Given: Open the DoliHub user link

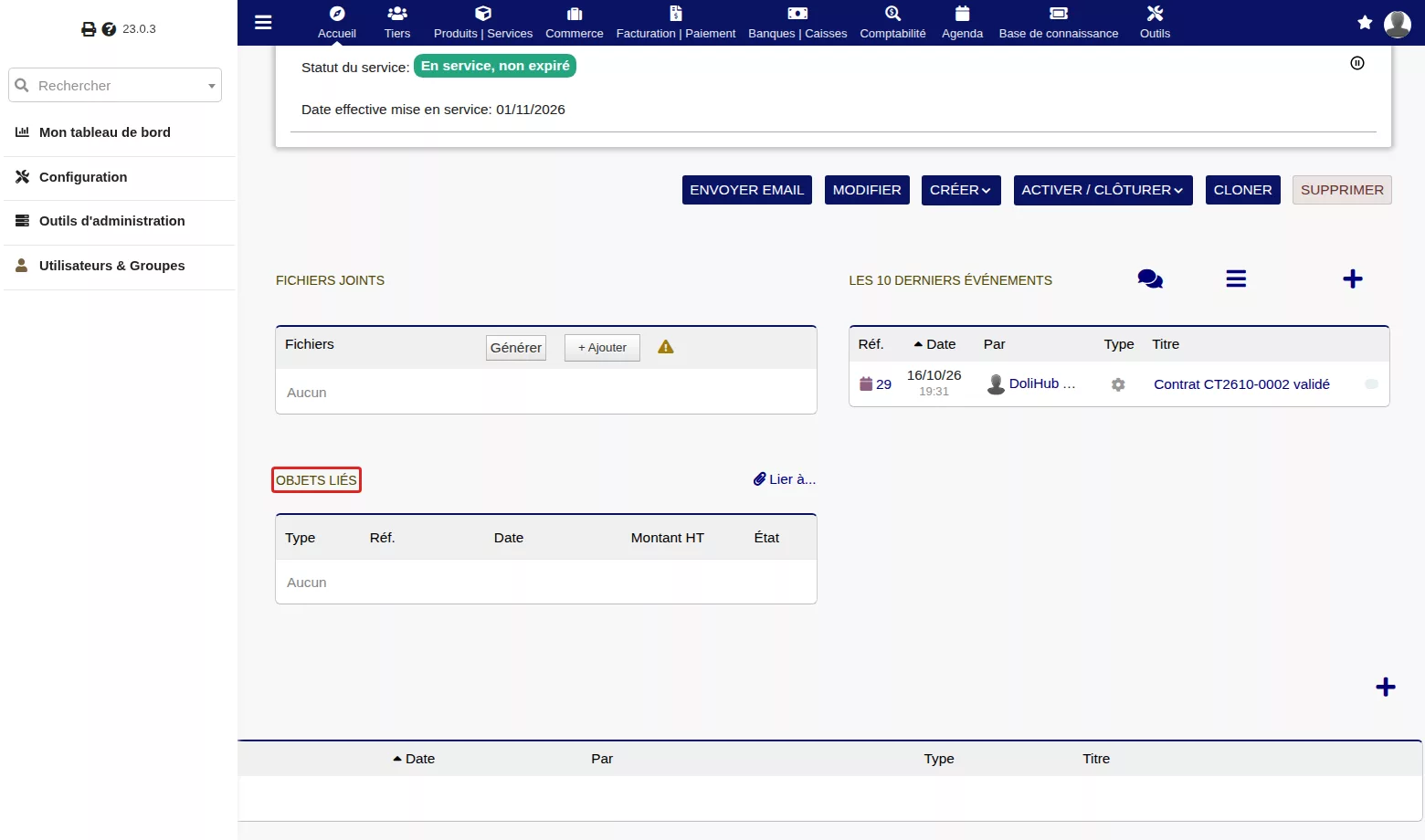Looking at the screenshot, I should pyautogui.click(x=1032, y=384).
